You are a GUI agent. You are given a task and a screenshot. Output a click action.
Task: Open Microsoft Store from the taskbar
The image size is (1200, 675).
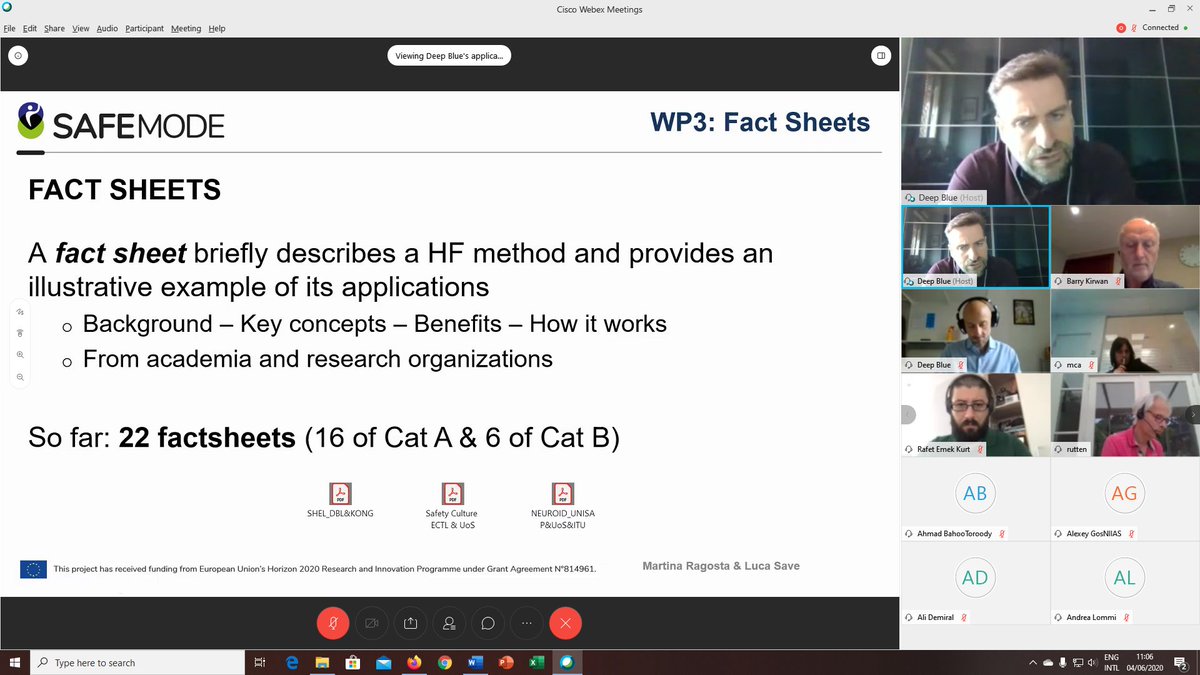353,662
